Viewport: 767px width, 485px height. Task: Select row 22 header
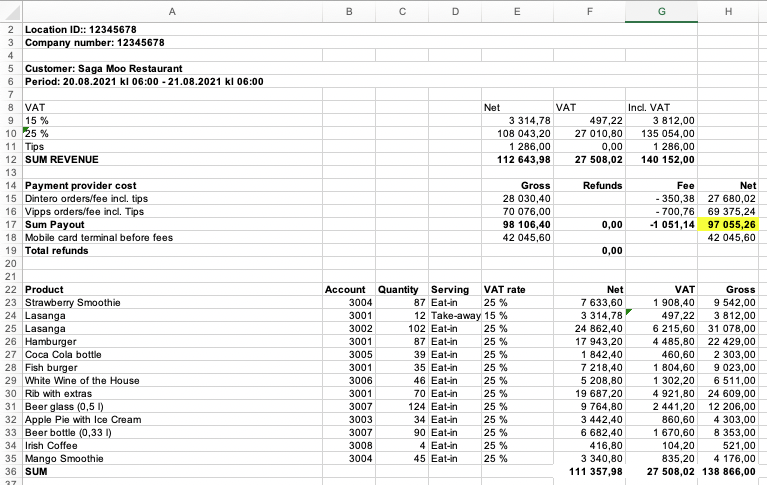[x=10, y=289]
